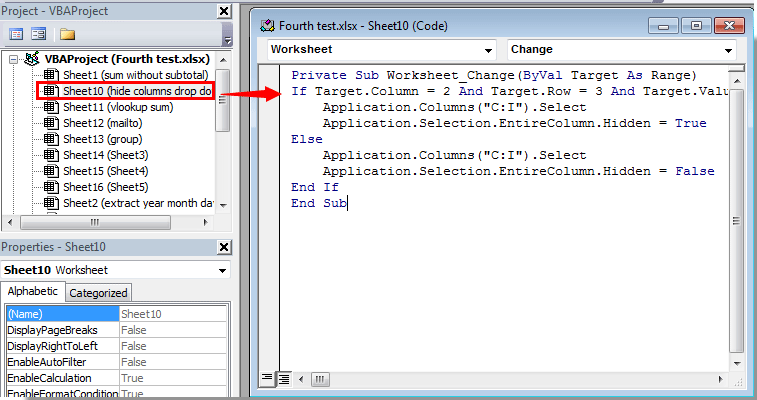Close the Project - VBAProject panel
757x400 pixels.
[x=227, y=11]
